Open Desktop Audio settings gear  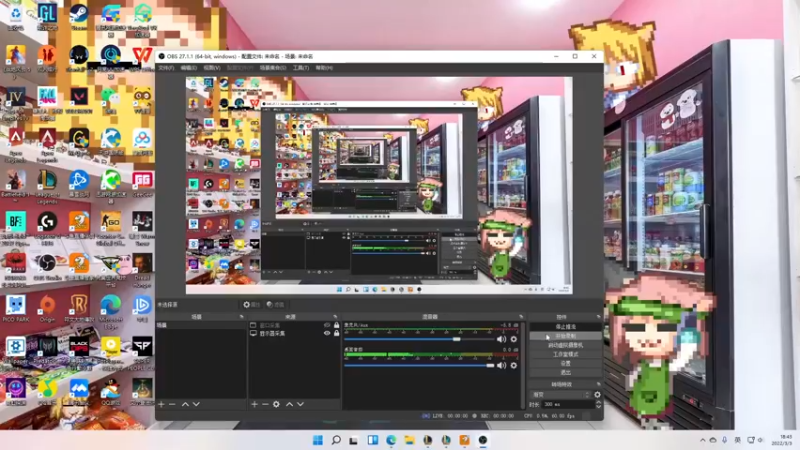click(514, 365)
